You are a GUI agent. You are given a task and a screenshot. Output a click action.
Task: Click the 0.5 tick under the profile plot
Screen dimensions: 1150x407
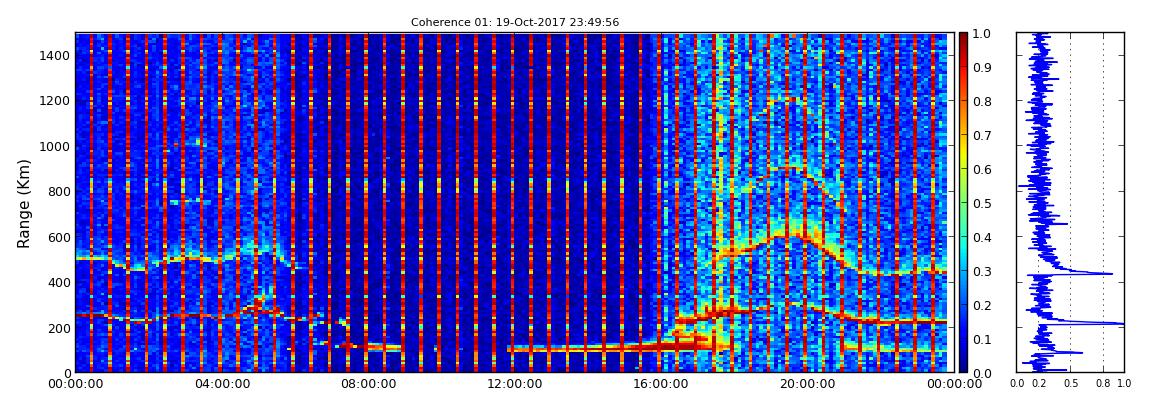click(1071, 383)
